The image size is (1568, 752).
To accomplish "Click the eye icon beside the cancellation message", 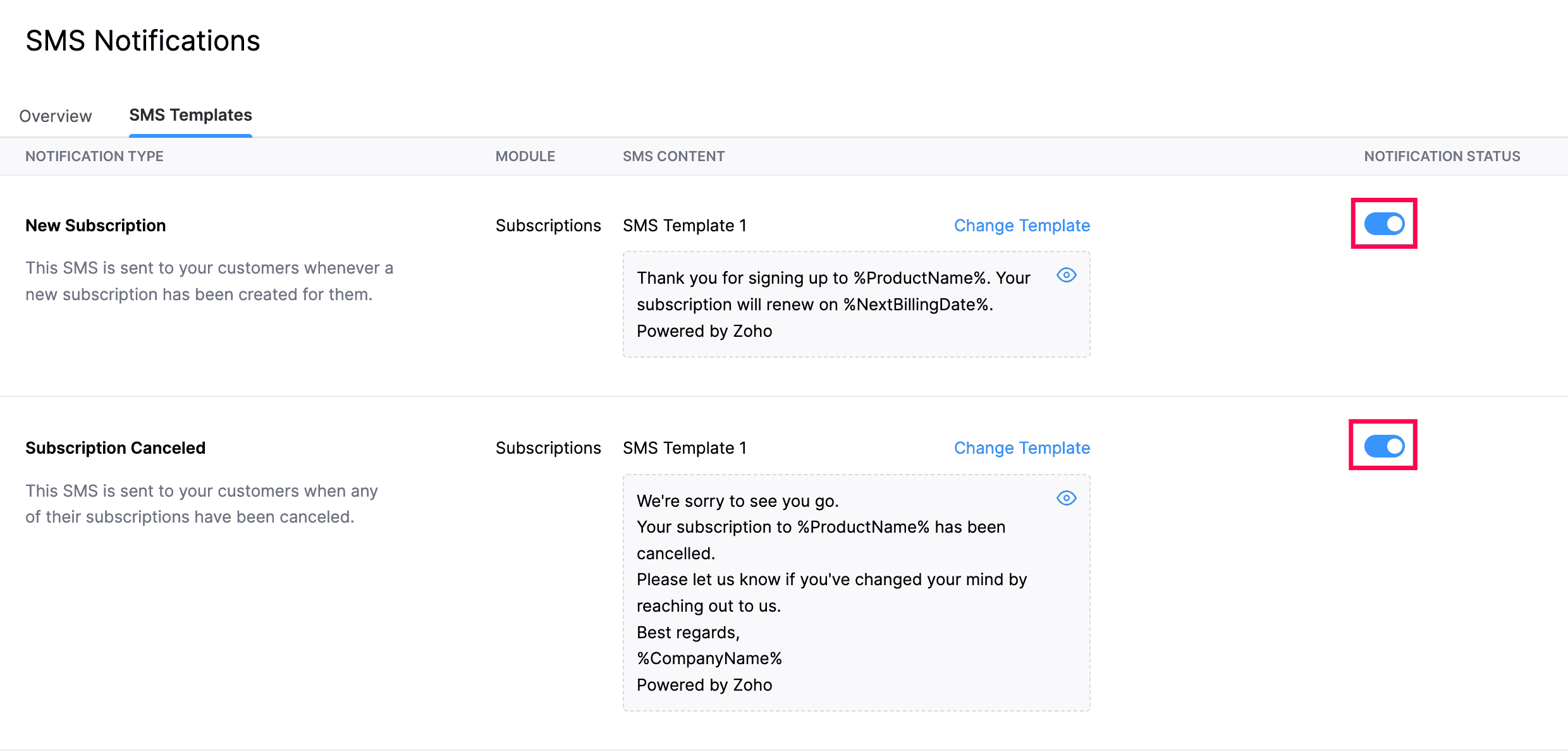I will [x=1066, y=498].
